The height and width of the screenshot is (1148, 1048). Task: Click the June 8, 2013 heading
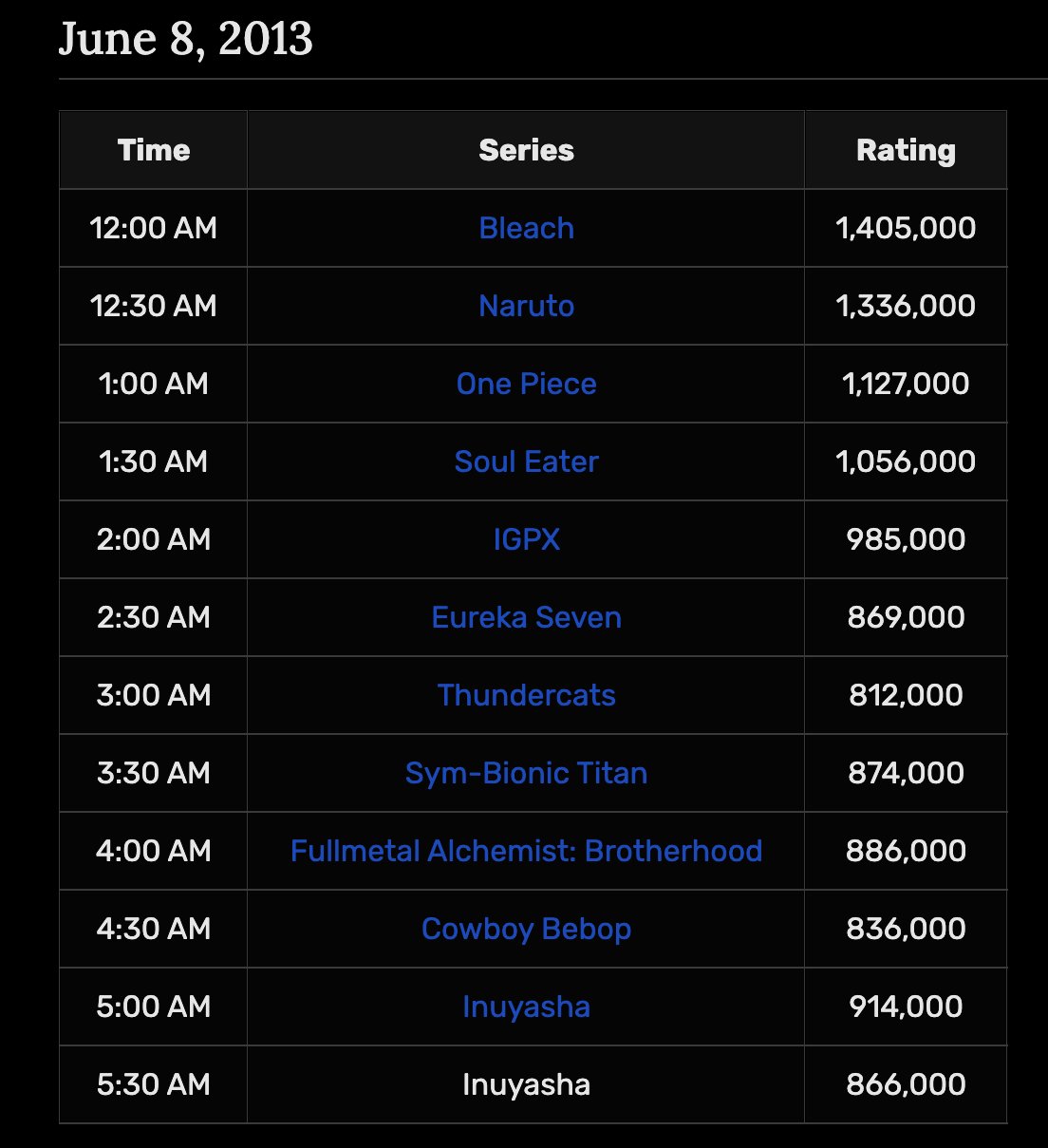tap(186, 39)
